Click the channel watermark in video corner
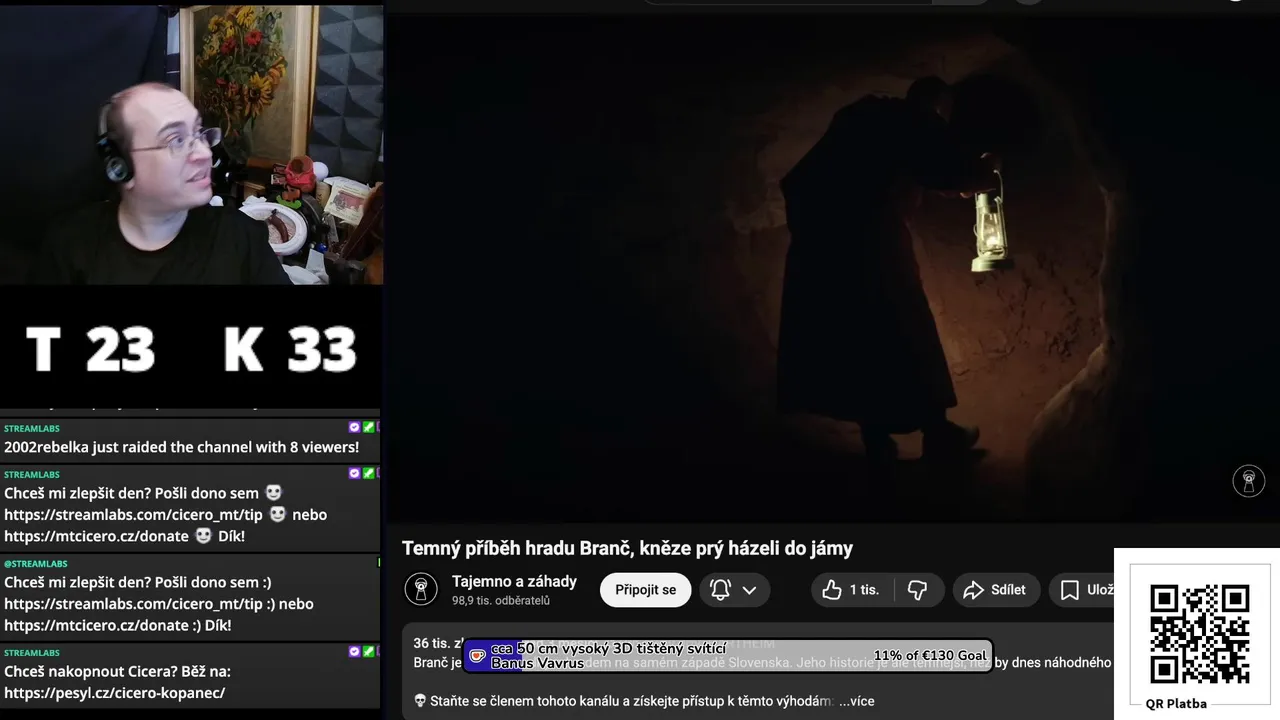The width and height of the screenshot is (1280, 720). coord(1248,481)
